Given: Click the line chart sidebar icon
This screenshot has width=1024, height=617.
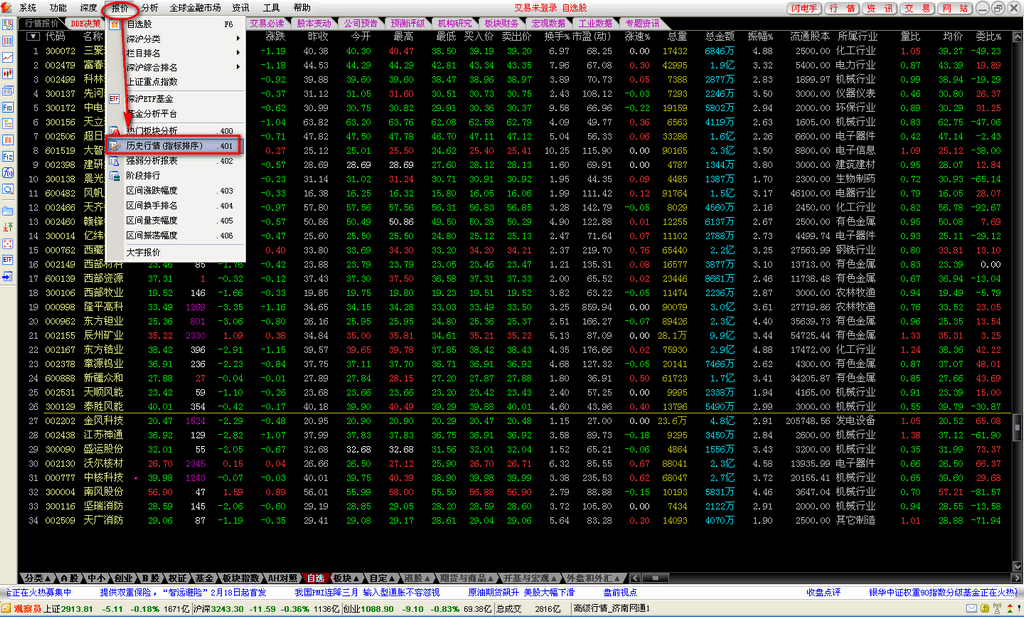Looking at the screenshot, I should [7, 57].
